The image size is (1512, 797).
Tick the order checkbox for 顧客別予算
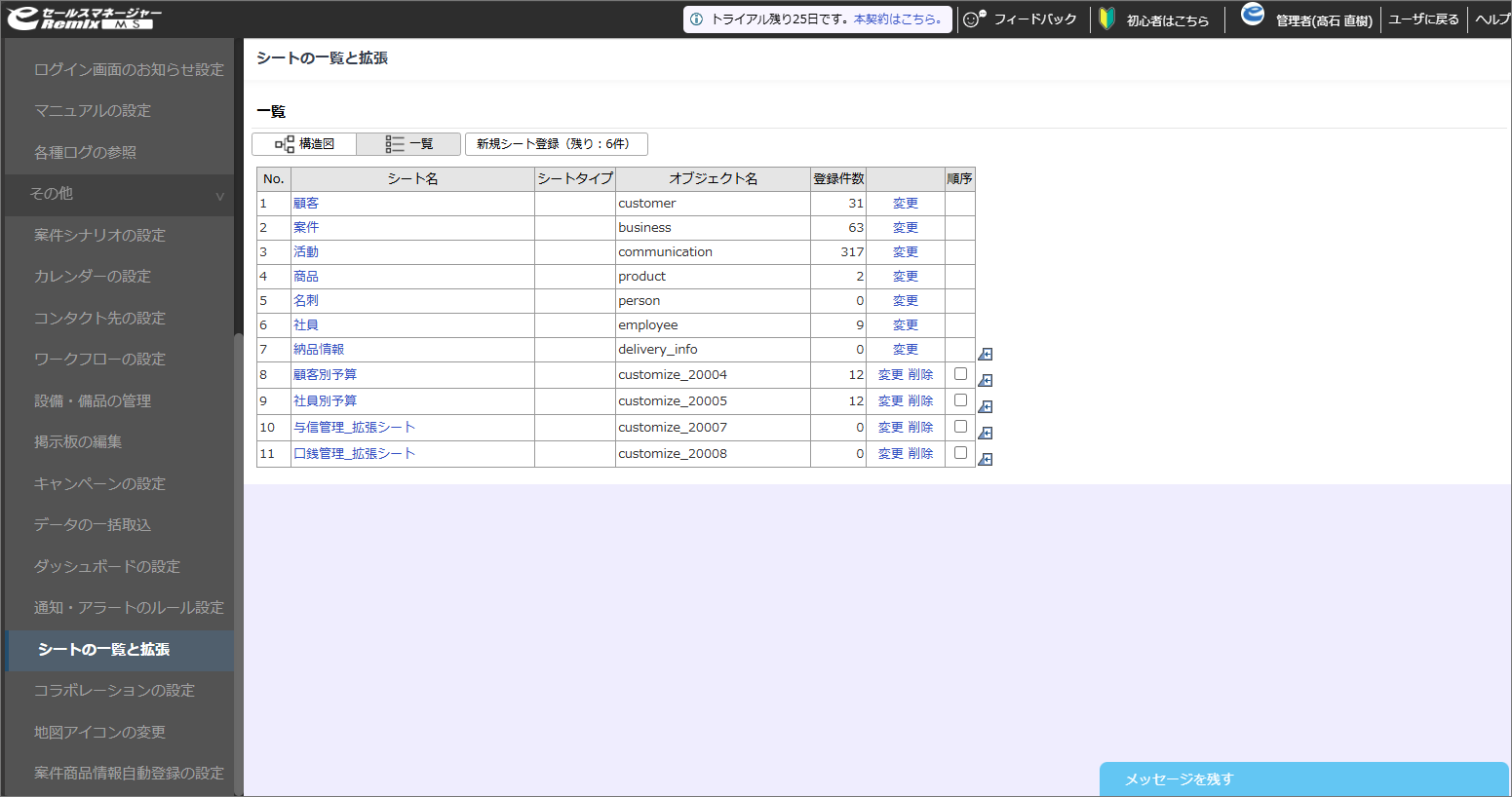[960, 374]
